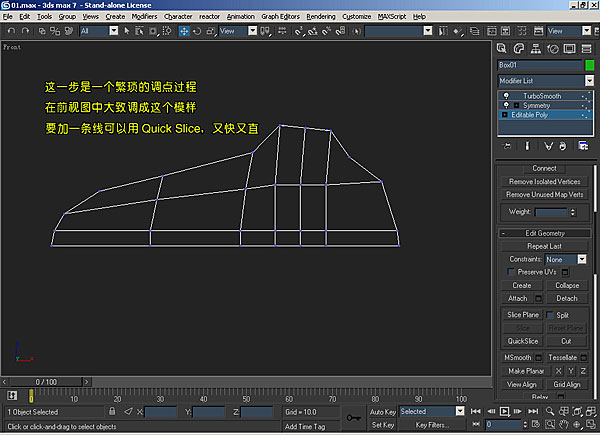Click the green object color swatch
The width and height of the screenshot is (600, 435).
[590, 65]
